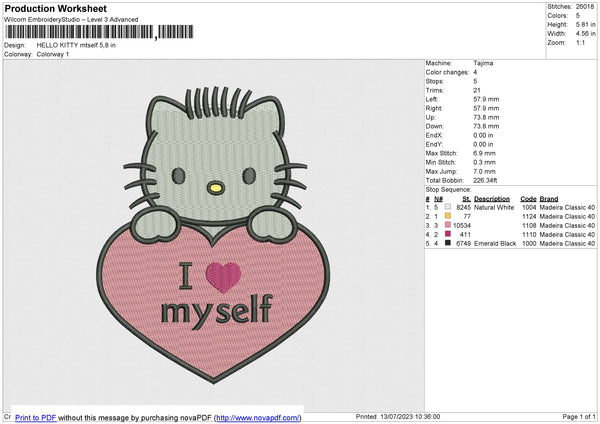Click the 'Print to PDF' link
Image resolution: width=600 pixels, height=424 pixels.
[36, 417]
